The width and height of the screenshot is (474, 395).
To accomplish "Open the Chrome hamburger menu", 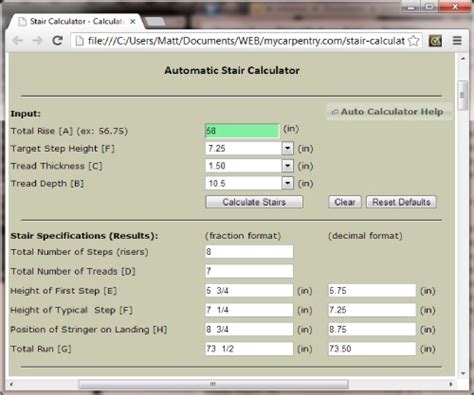I will coord(457,41).
